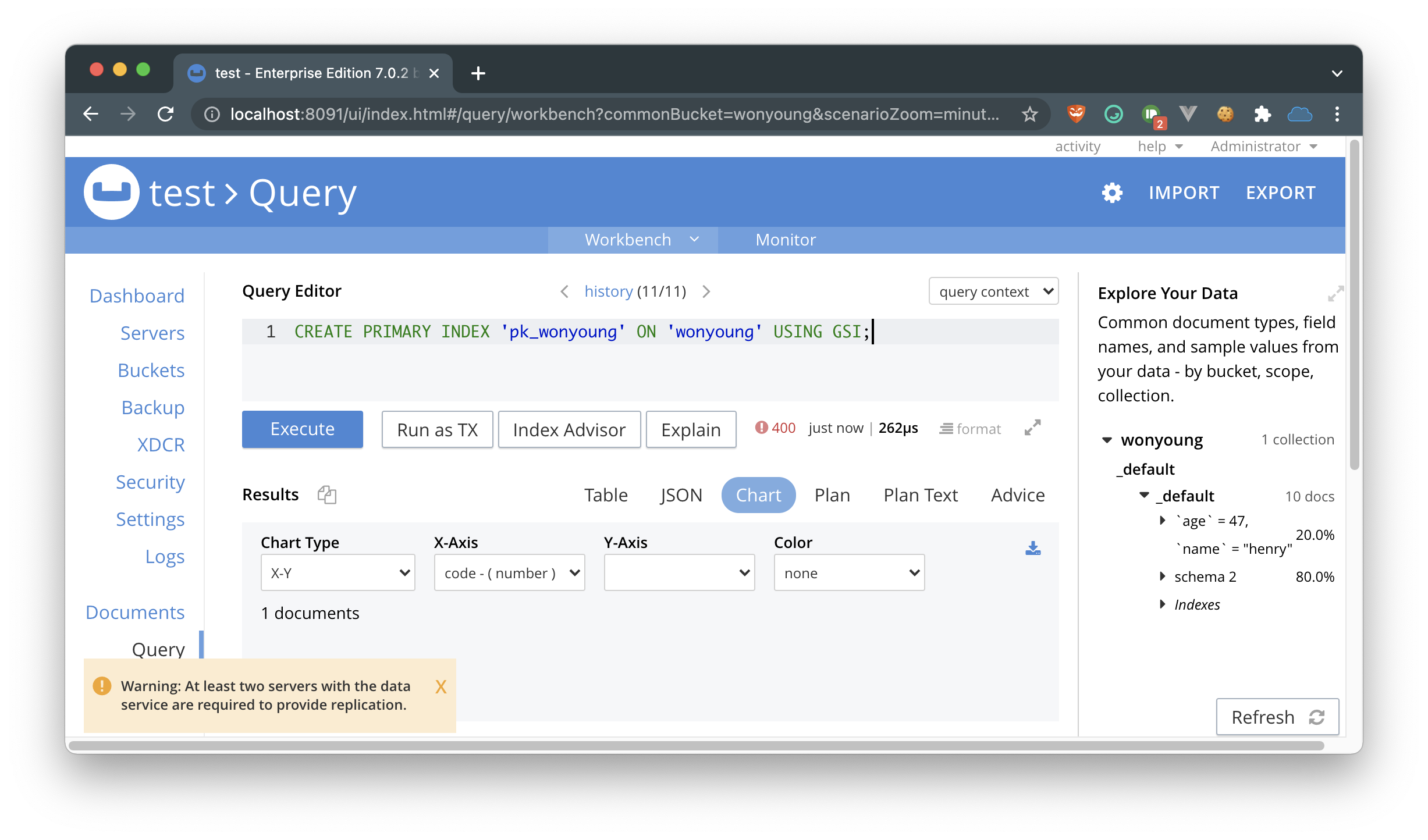
Task: Open the Monitor tab
Action: (x=785, y=240)
